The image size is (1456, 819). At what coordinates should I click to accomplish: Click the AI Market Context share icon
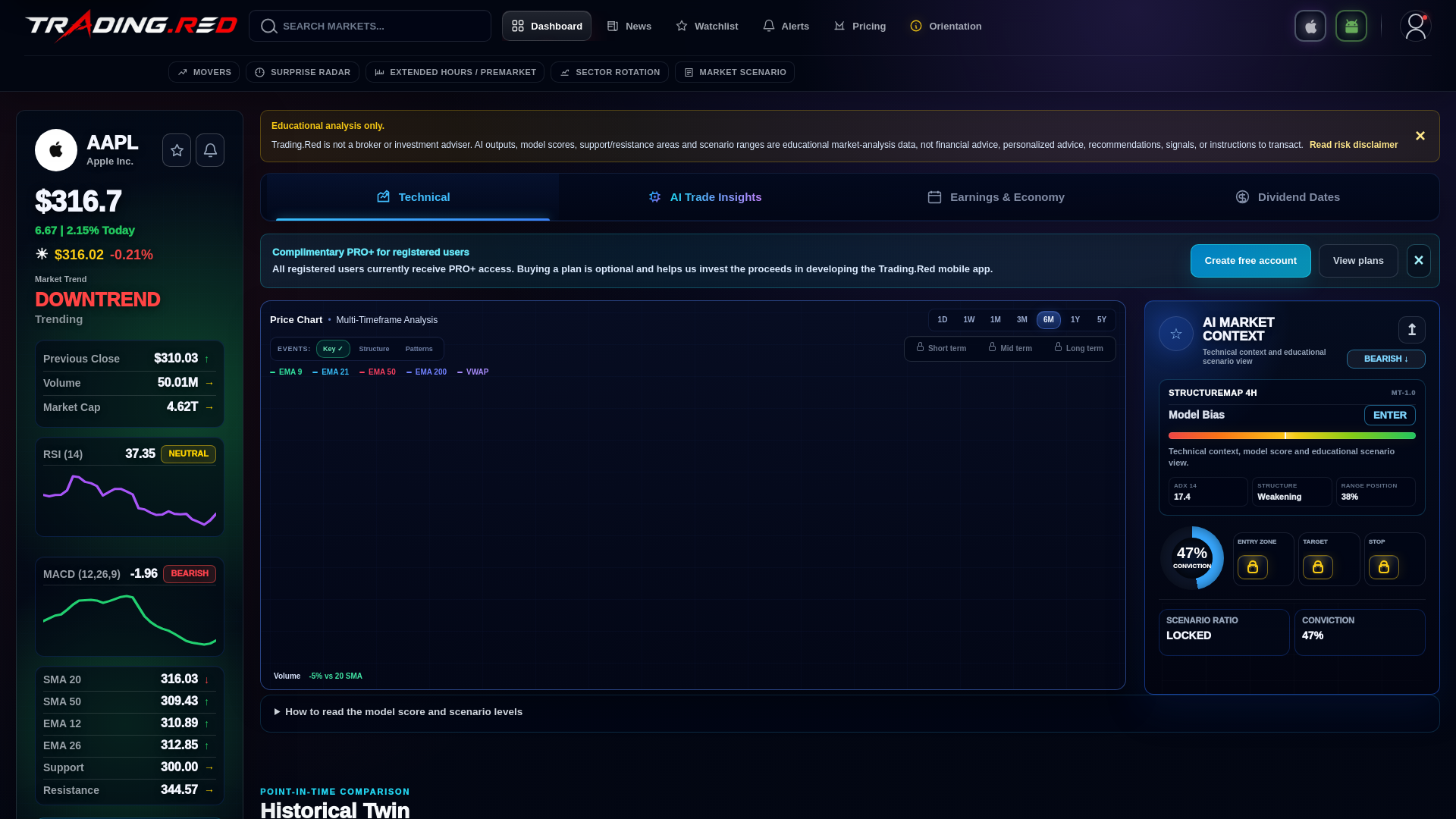[x=1412, y=330]
